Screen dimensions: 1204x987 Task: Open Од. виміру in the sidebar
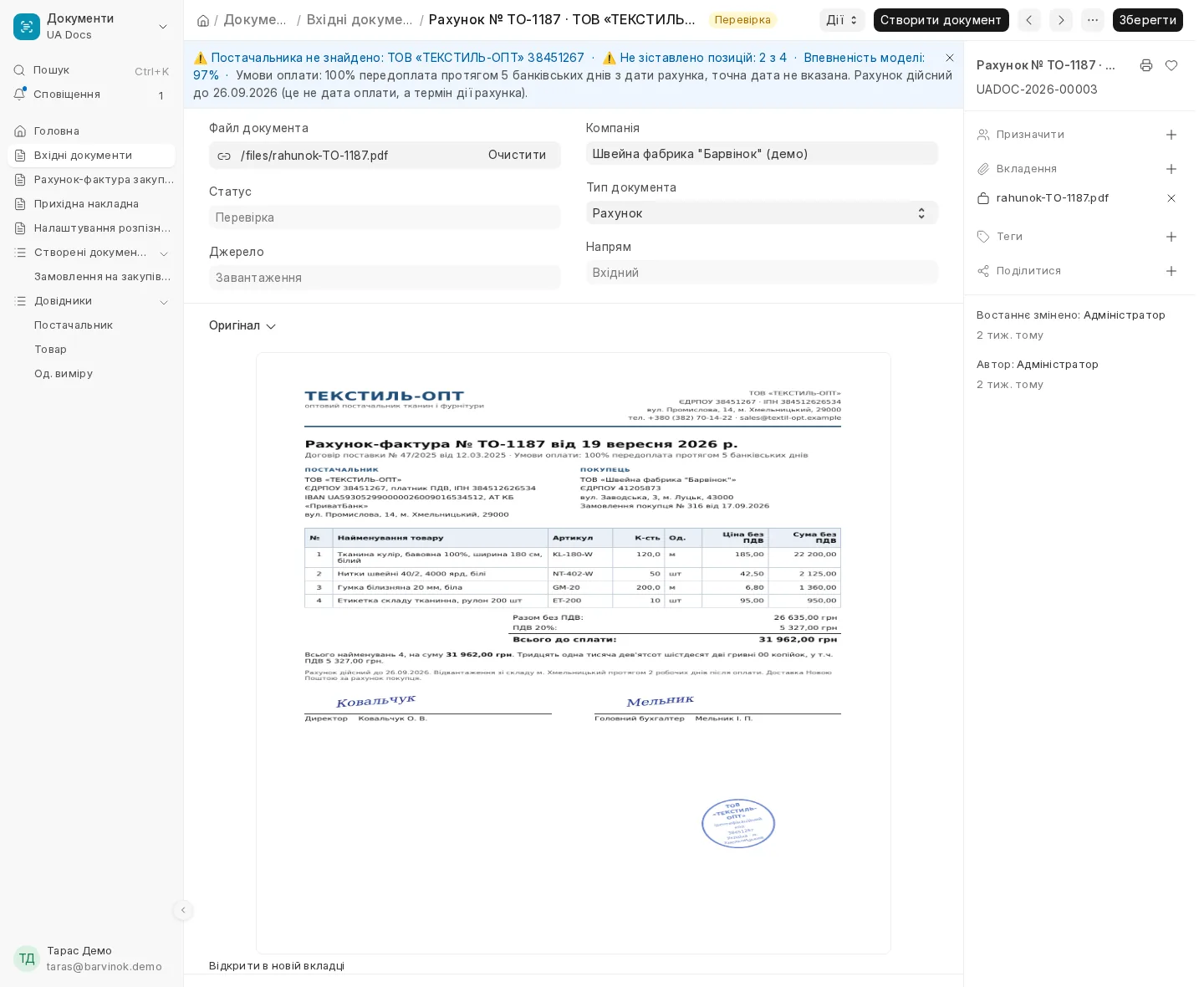click(x=92, y=374)
